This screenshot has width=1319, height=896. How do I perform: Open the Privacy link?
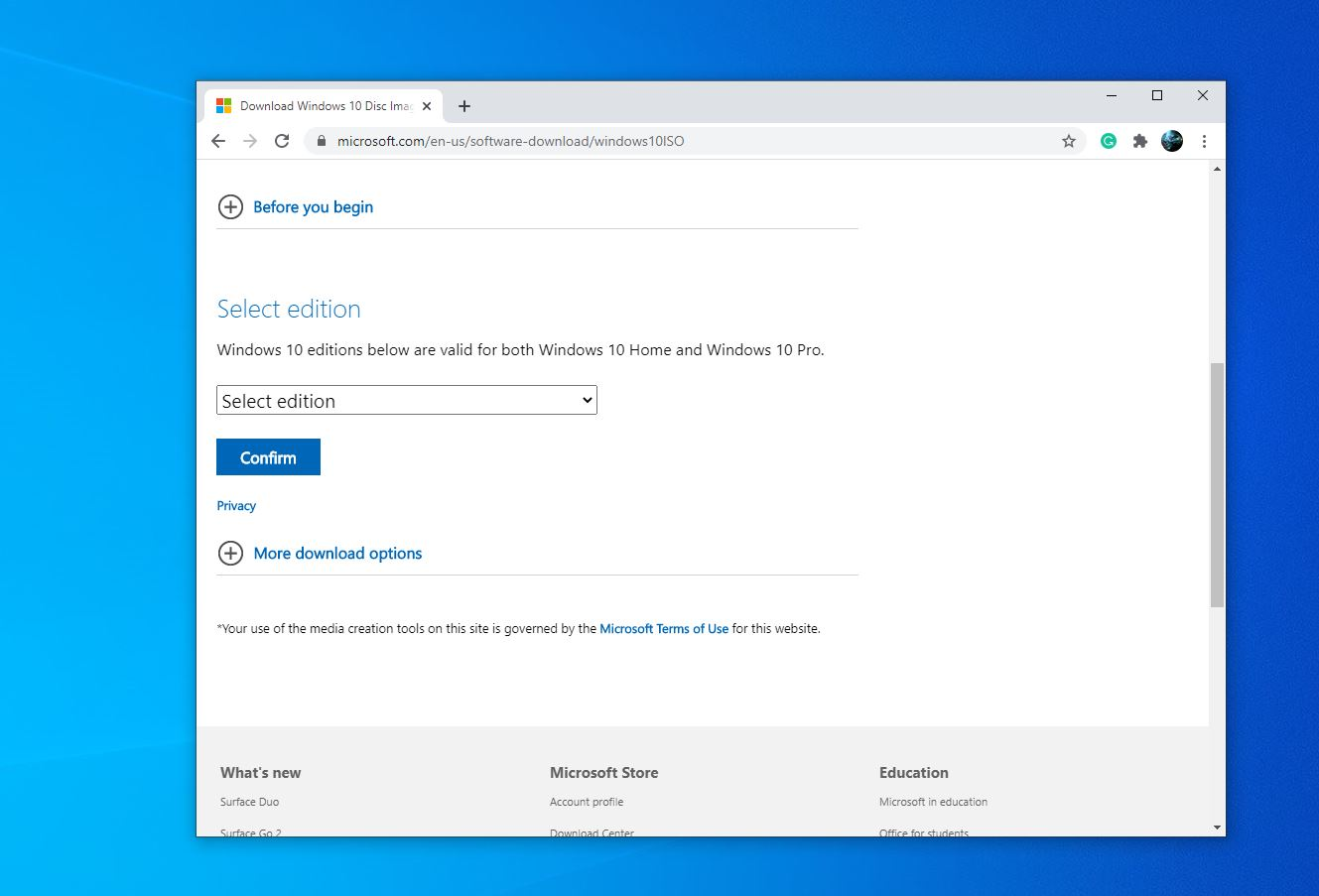pyautogui.click(x=236, y=506)
